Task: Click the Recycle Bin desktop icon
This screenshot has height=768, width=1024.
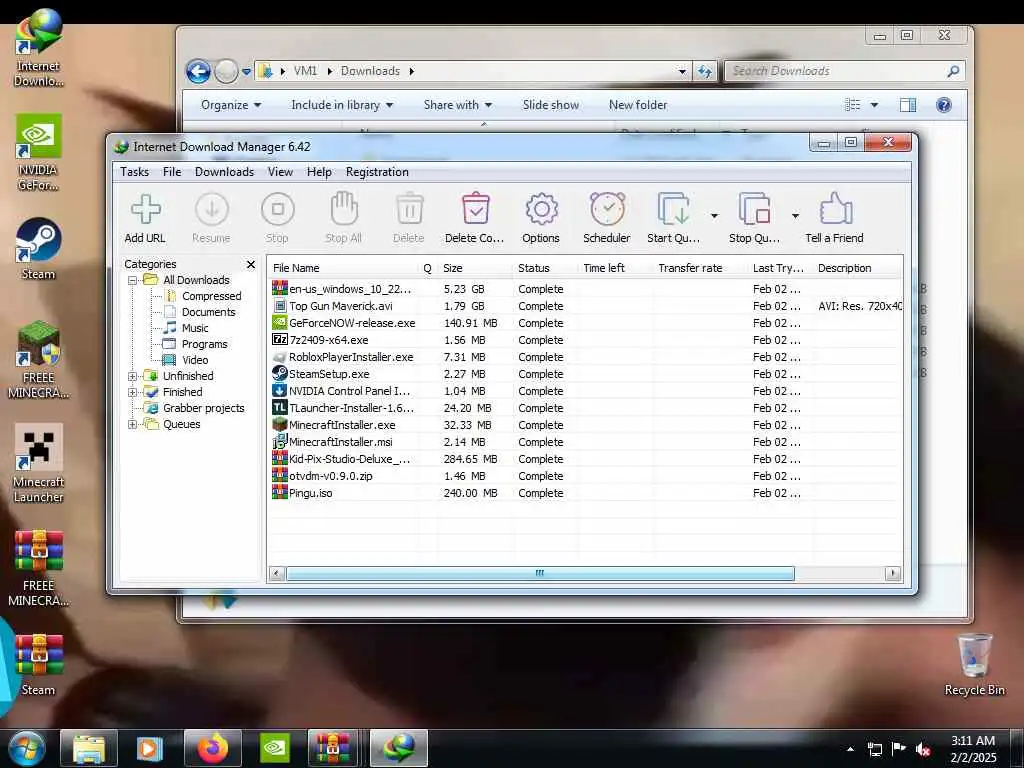Action: [975, 664]
